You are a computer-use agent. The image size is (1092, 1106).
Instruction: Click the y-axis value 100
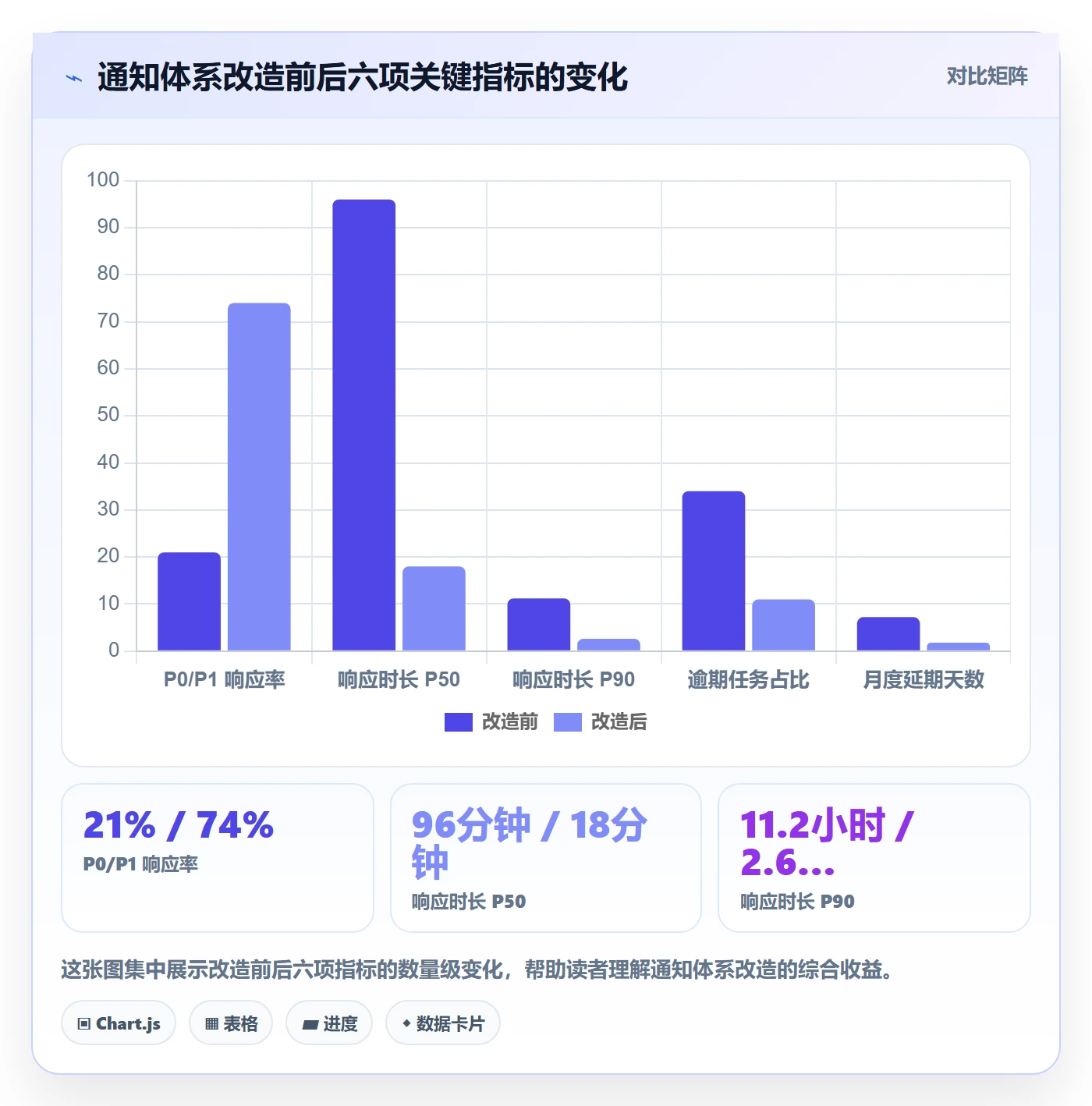pos(103,180)
